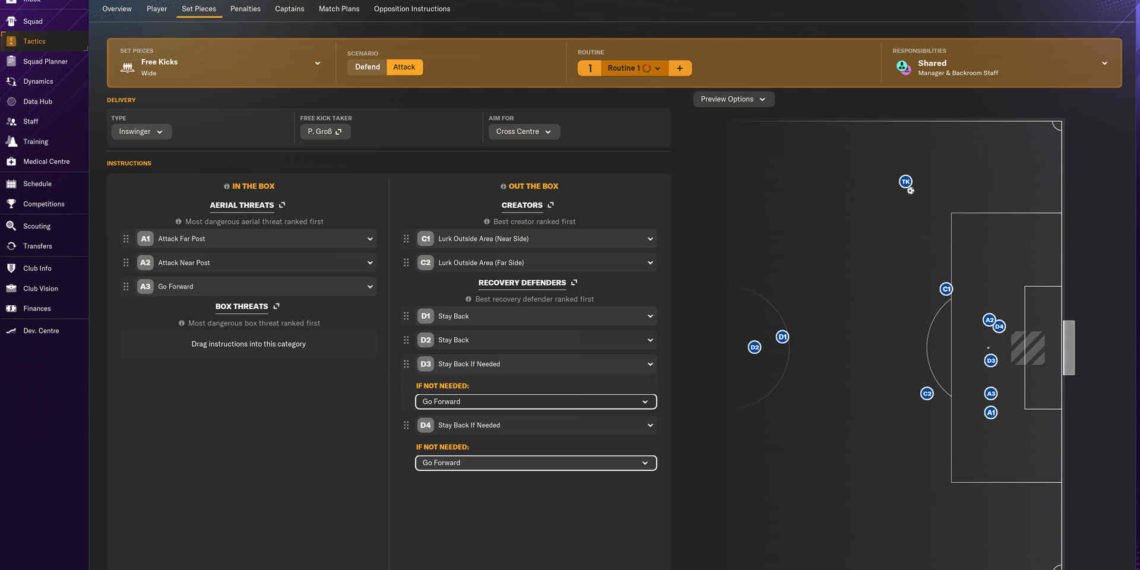Grab the drag handle beside A1 row
The height and width of the screenshot is (570, 1140).
(x=126, y=239)
